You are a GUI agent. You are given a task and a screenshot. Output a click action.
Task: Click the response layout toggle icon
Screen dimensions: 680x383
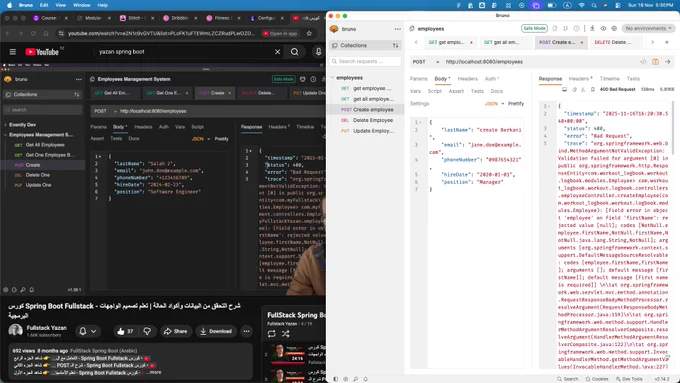(564, 89)
